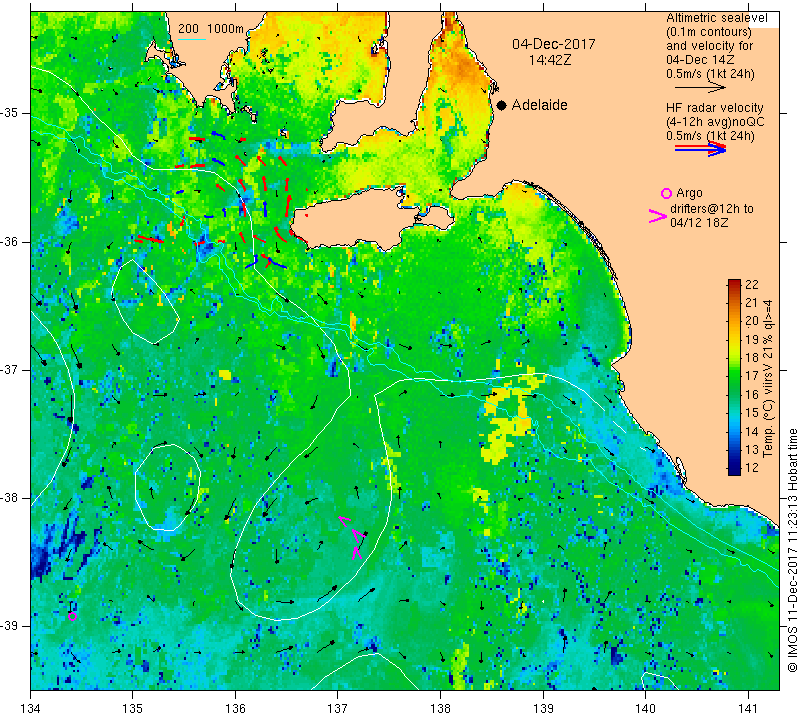Click the Argo legend label text
This screenshot has width=800, height=720.
[x=689, y=193]
